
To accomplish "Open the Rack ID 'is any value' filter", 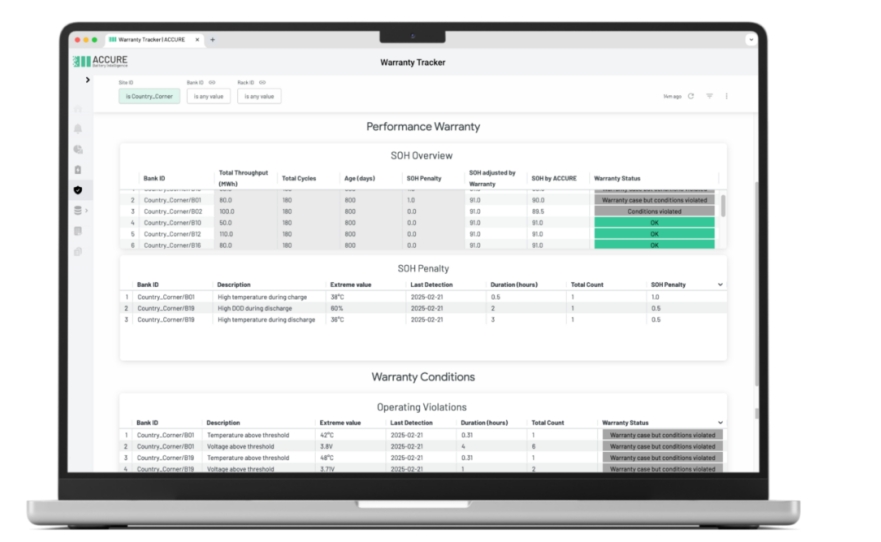I will [x=258, y=96].
